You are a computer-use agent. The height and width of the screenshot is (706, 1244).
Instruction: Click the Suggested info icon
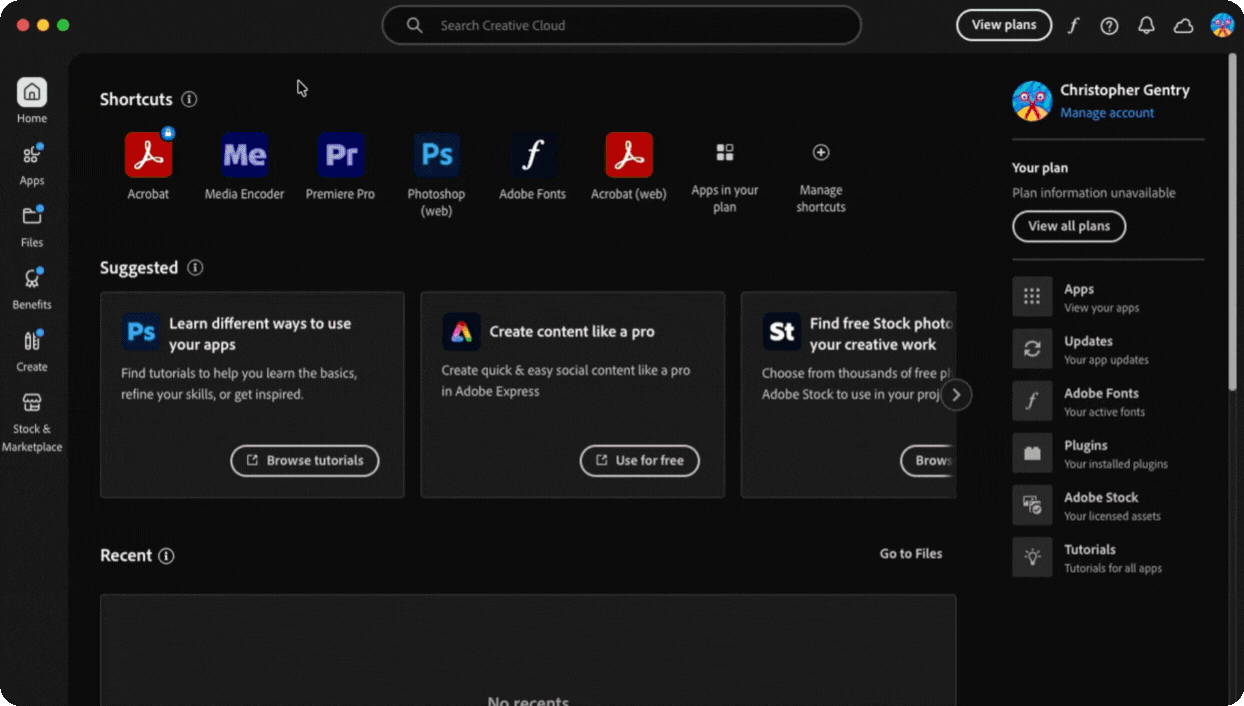click(x=195, y=268)
